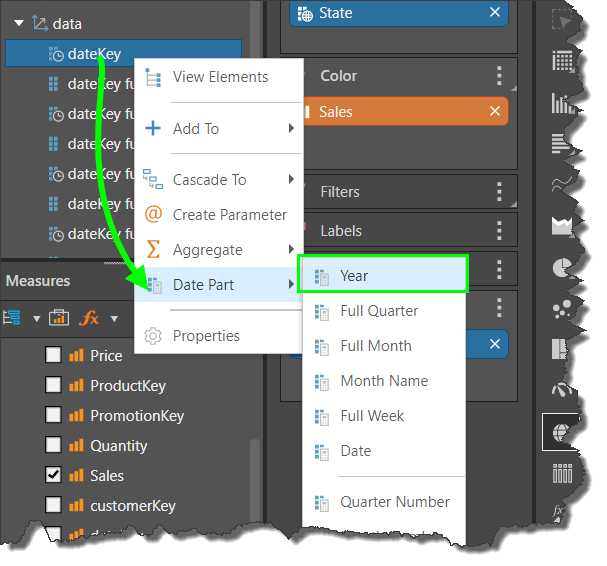The width and height of the screenshot is (607, 566).
Task: Click the measures chart folder icon
Action: [x=59, y=318]
